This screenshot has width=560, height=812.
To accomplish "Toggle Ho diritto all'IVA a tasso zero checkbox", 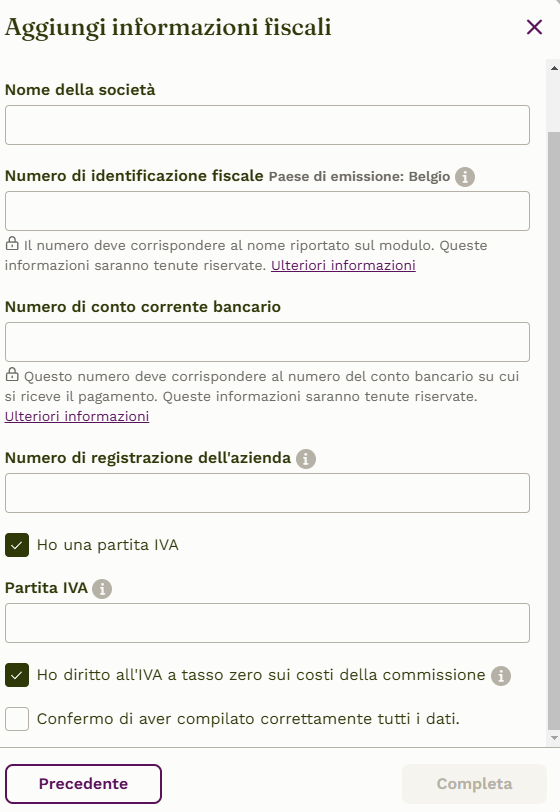I will (x=17, y=675).
